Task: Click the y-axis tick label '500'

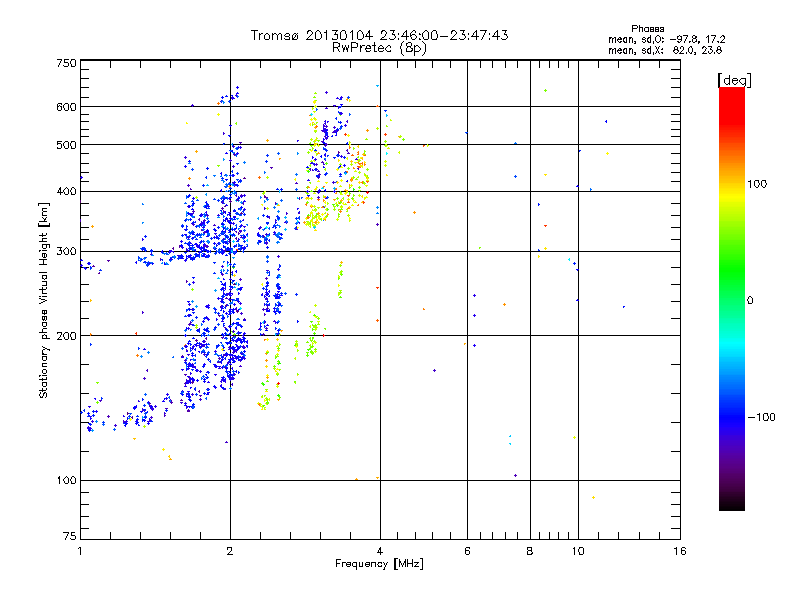Action: click(x=66, y=145)
